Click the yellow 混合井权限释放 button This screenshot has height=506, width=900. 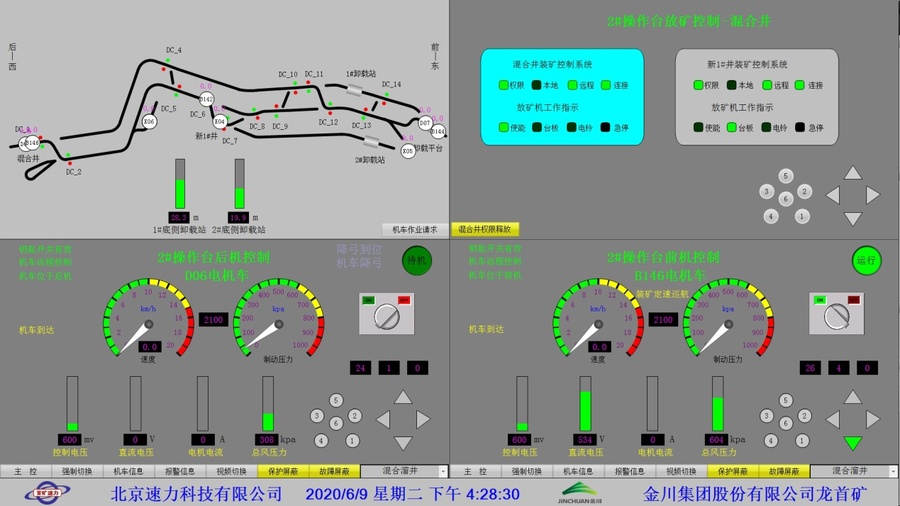pos(485,229)
